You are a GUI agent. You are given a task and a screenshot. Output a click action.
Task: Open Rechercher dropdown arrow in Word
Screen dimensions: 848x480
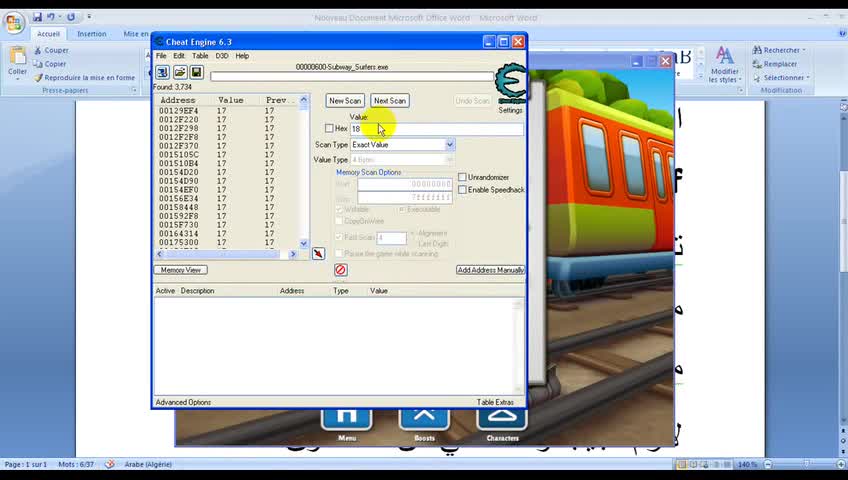[x=804, y=50]
